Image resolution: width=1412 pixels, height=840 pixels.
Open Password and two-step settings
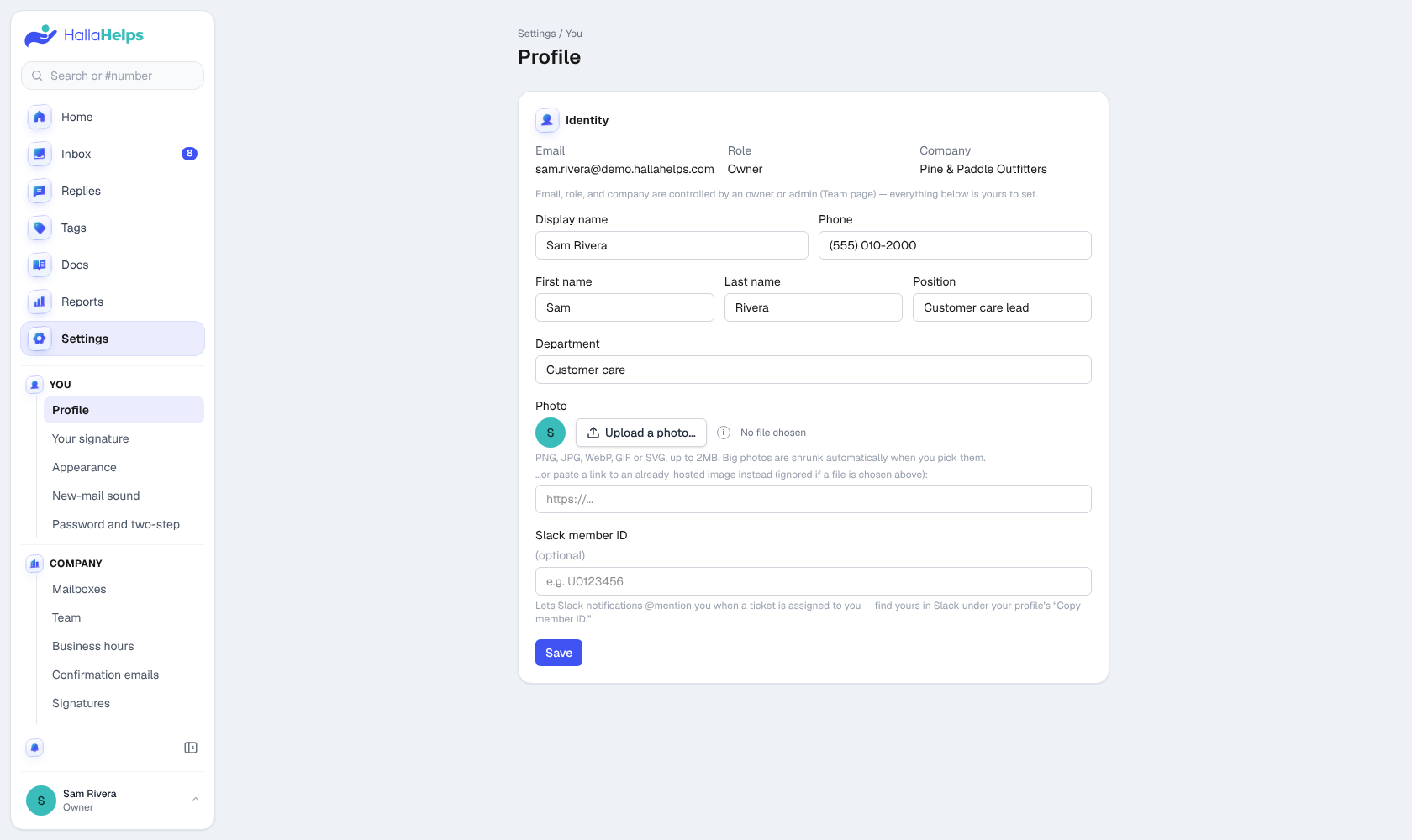[124, 524]
